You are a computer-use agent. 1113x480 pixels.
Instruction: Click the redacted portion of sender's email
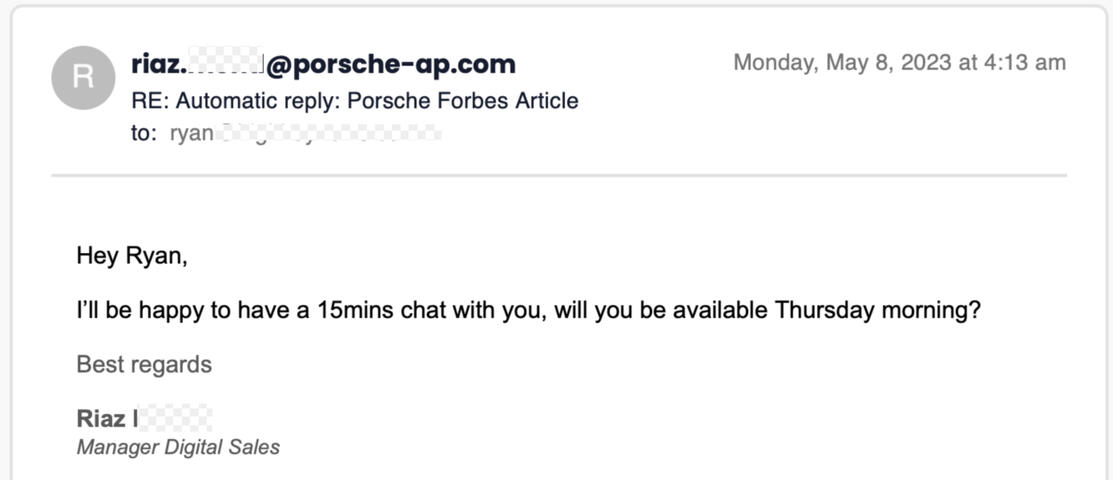pos(225,64)
